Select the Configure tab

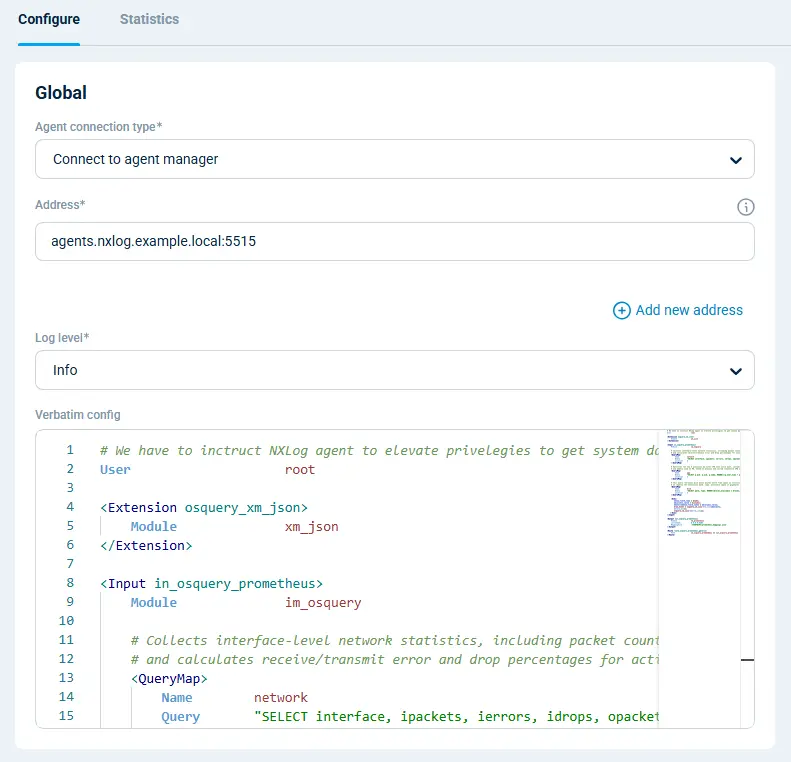coord(49,19)
